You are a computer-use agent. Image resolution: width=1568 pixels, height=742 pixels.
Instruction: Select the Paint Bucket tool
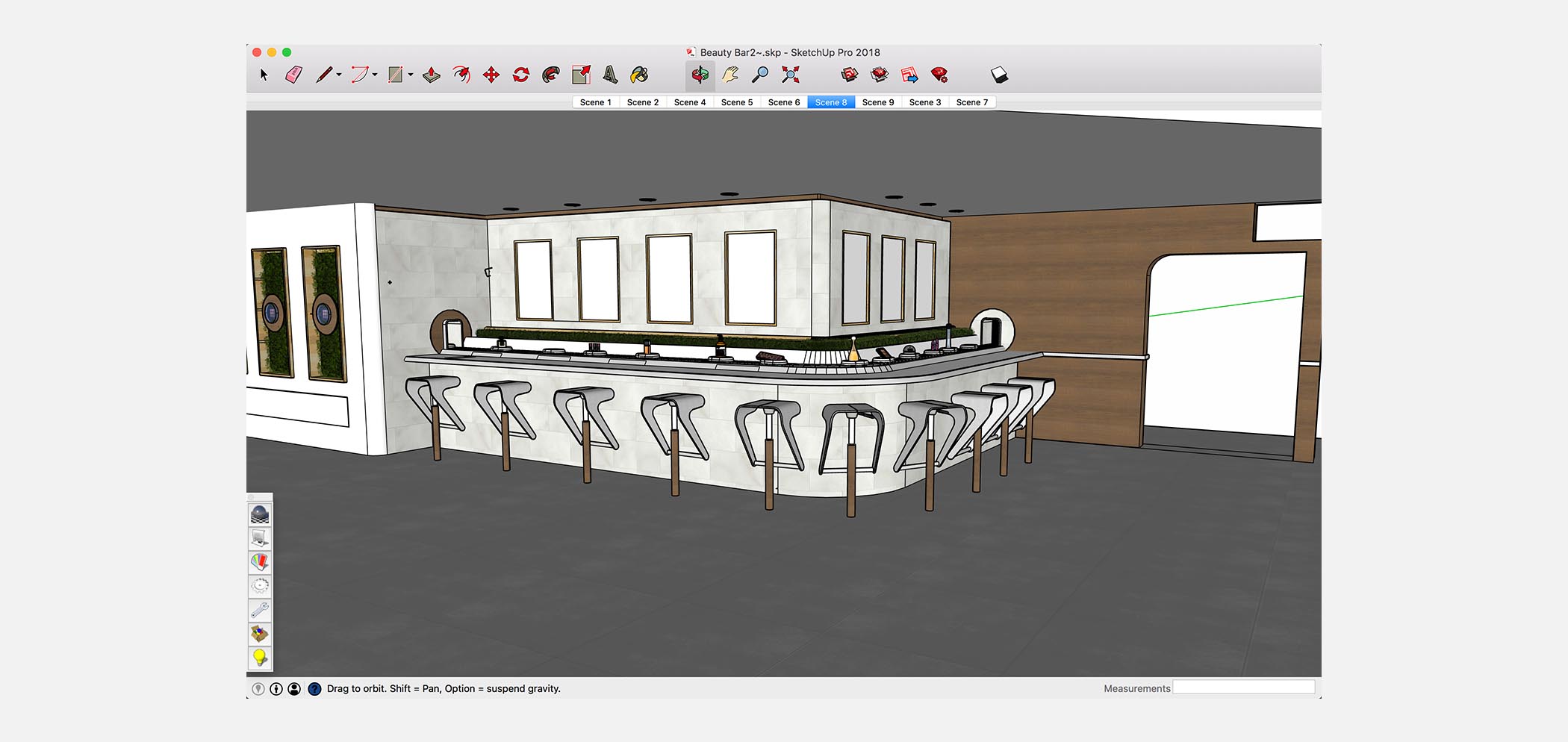point(640,75)
